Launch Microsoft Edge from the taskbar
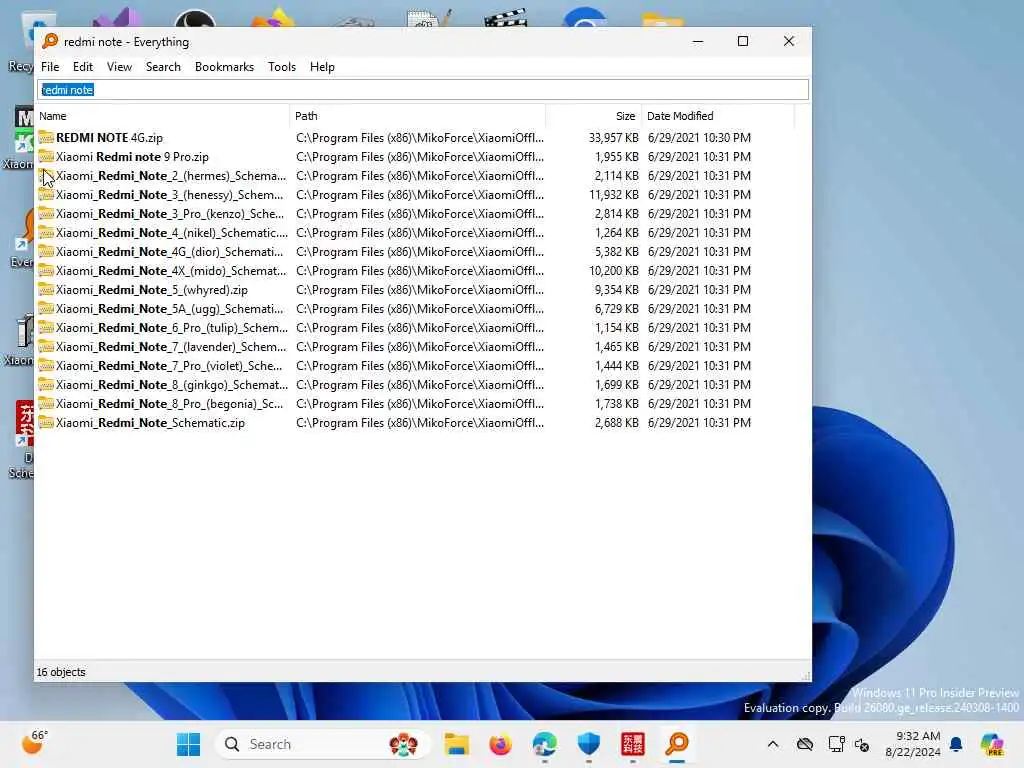The height and width of the screenshot is (768, 1024). 544,744
